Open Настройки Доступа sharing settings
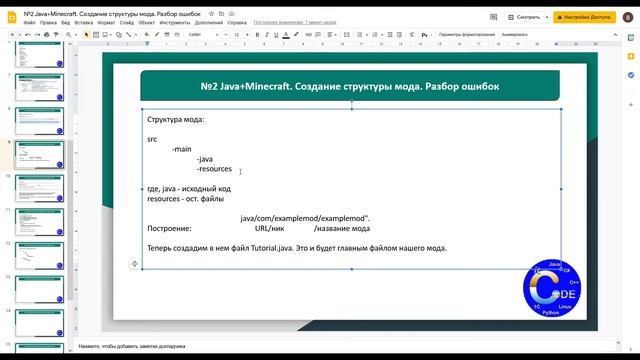This screenshot has width=640, height=360. pos(584,17)
